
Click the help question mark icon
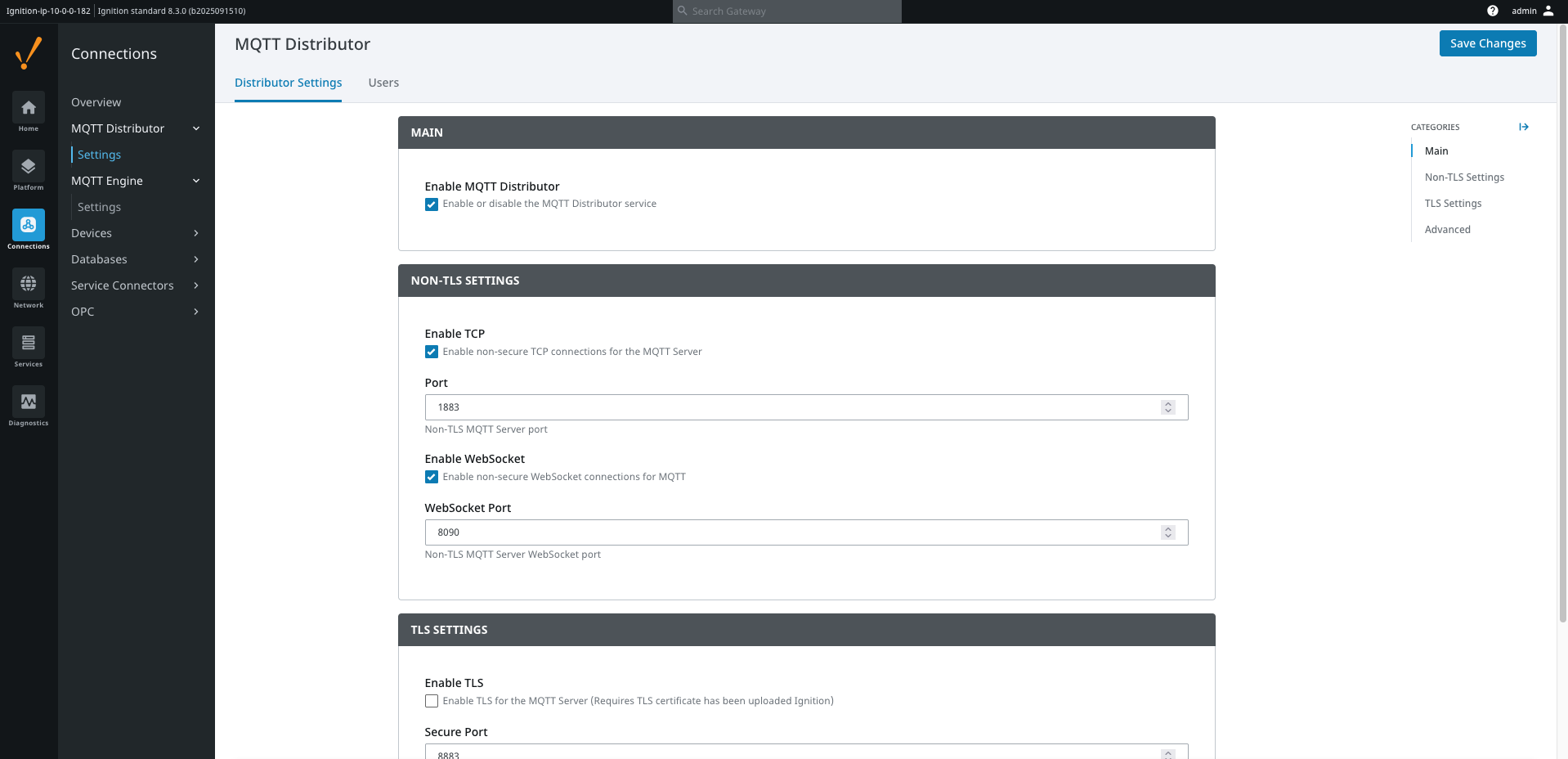(x=1492, y=11)
